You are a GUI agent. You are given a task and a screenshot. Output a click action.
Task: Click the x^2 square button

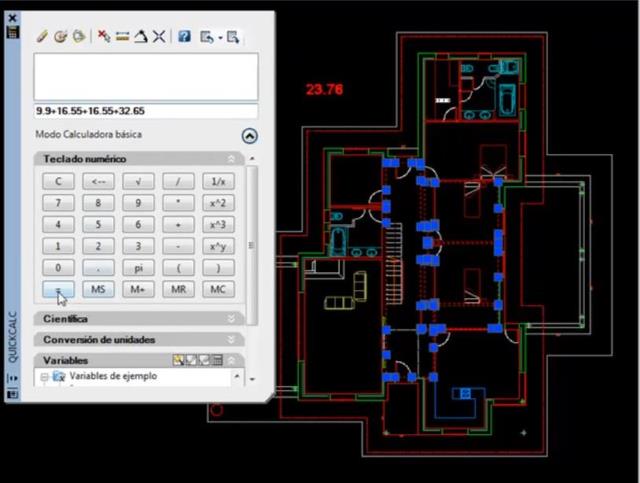coord(218,203)
